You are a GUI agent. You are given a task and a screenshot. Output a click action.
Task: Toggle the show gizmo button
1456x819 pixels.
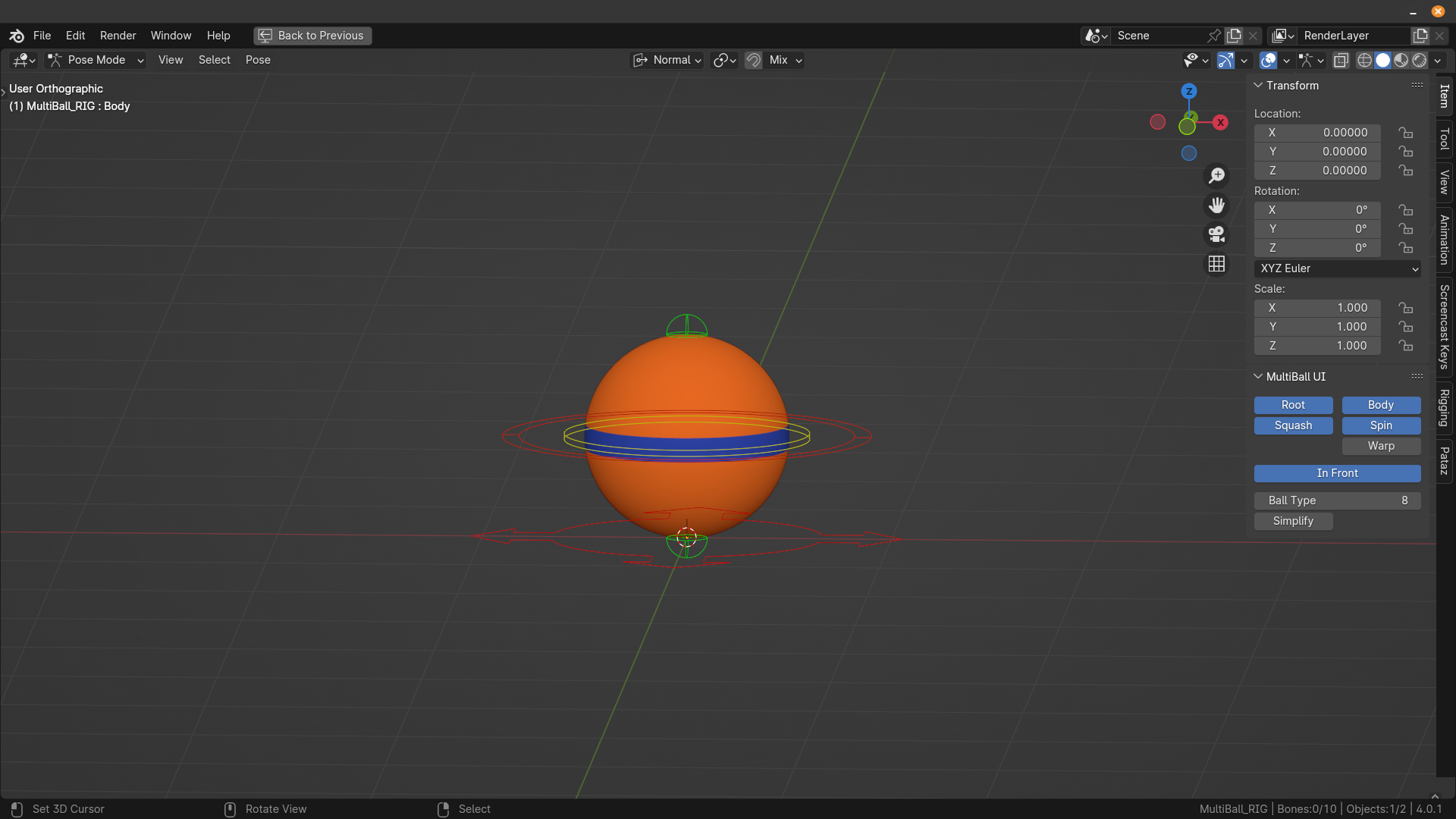tap(1225, 61)
